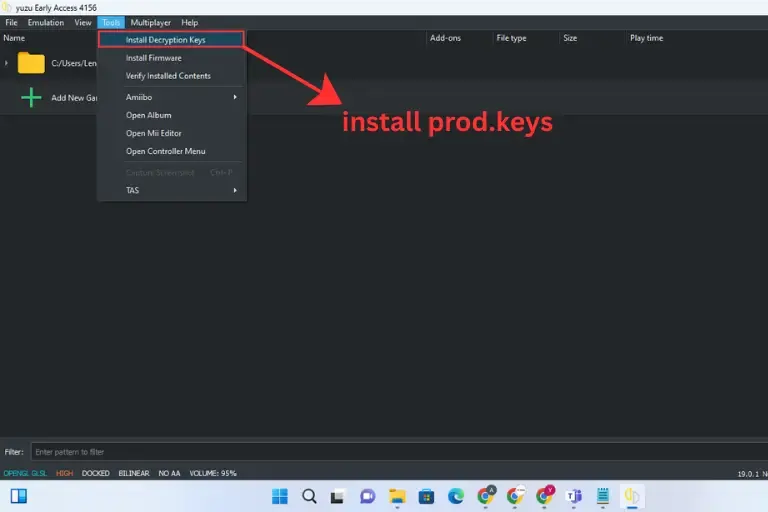Open Windows taskbar search

[x=309, y=496]
